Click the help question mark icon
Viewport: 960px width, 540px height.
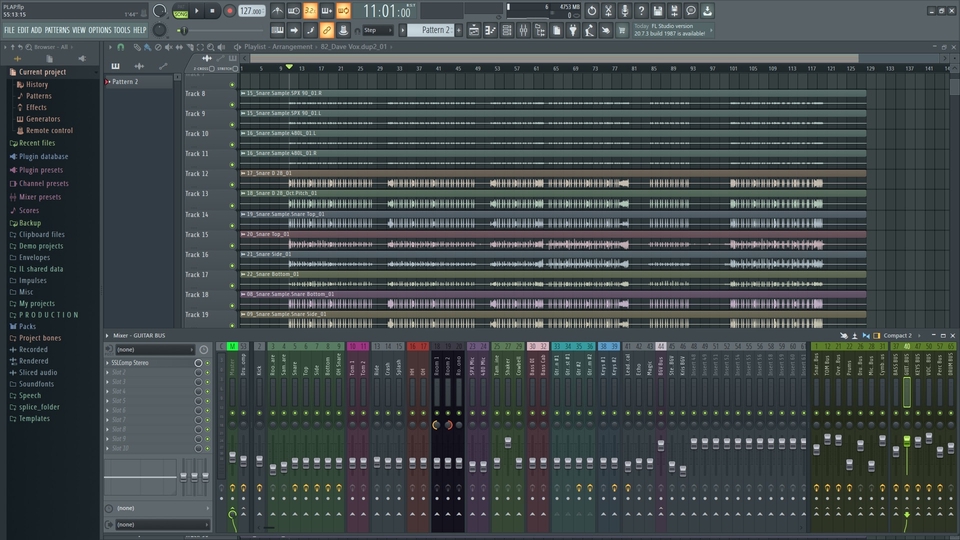[641, 10]
